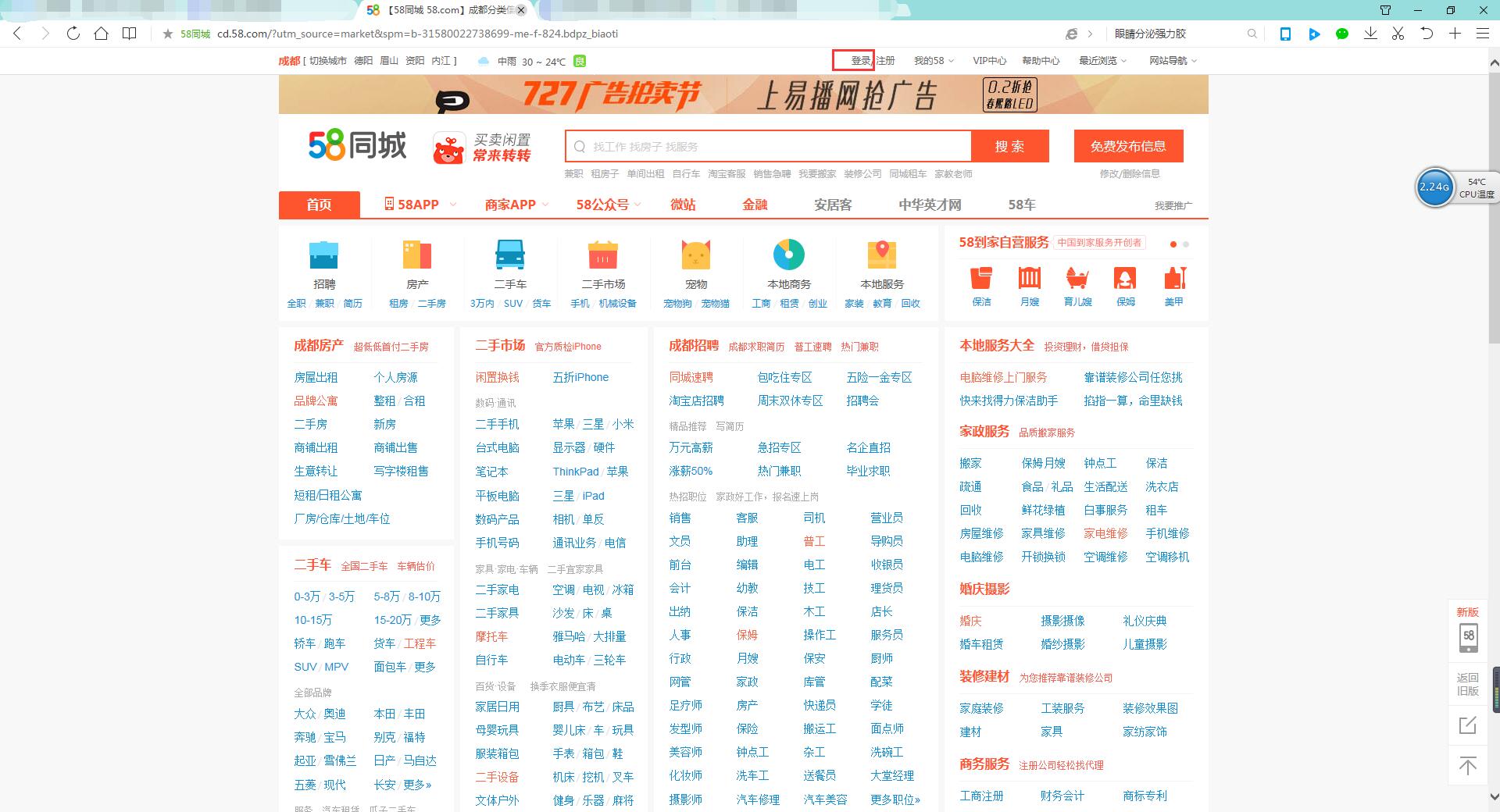The width and height of the screenshot is (1500, 812).
Task: Click 切换城市 to change city
Action: point(327,60)
